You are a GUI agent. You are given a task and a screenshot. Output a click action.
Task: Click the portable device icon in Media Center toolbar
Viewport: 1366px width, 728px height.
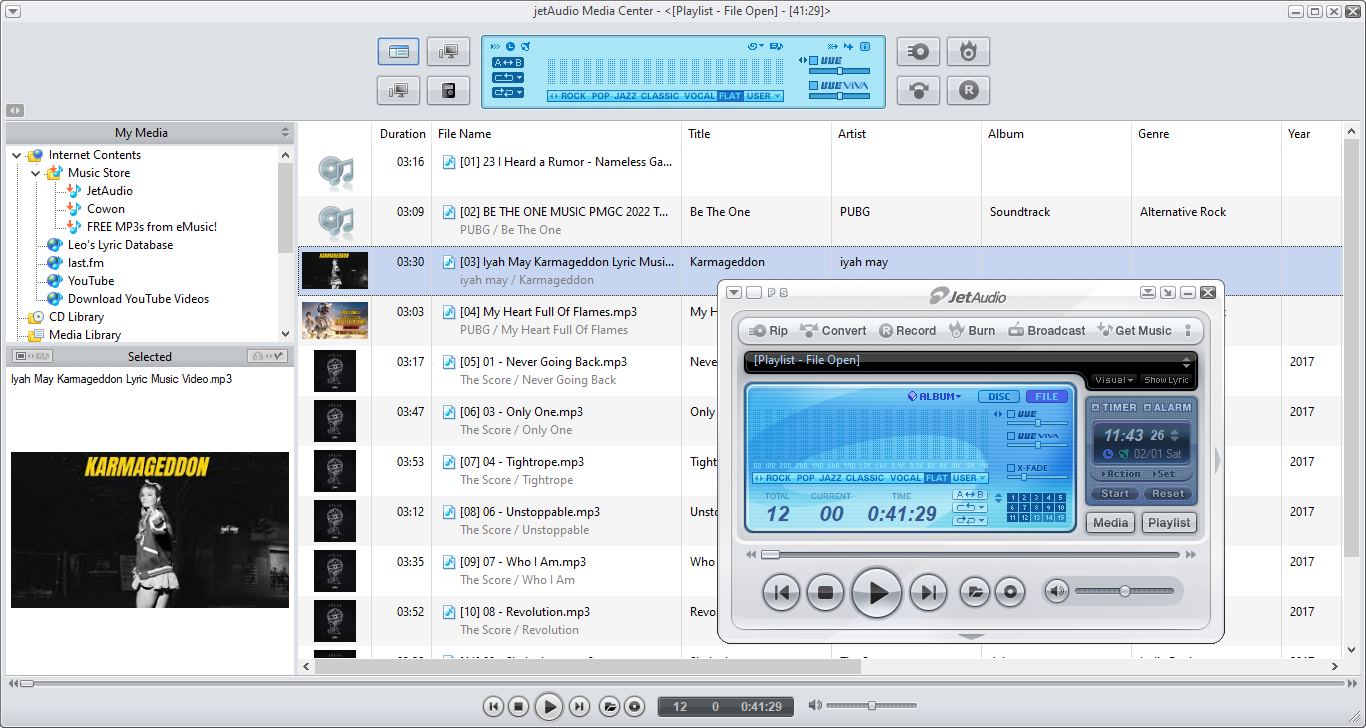tap(449, 90)
